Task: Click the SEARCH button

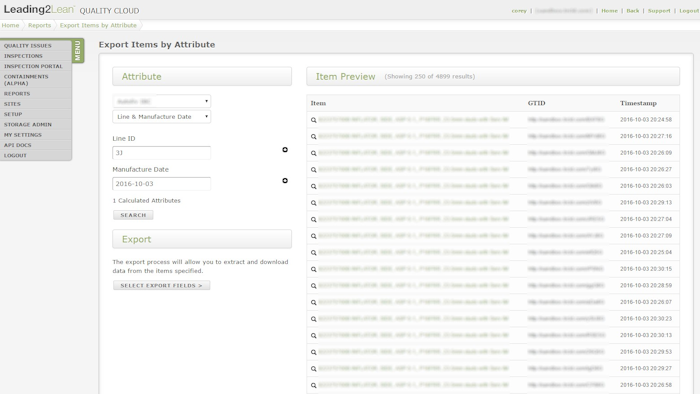Action: click(133, 215)
